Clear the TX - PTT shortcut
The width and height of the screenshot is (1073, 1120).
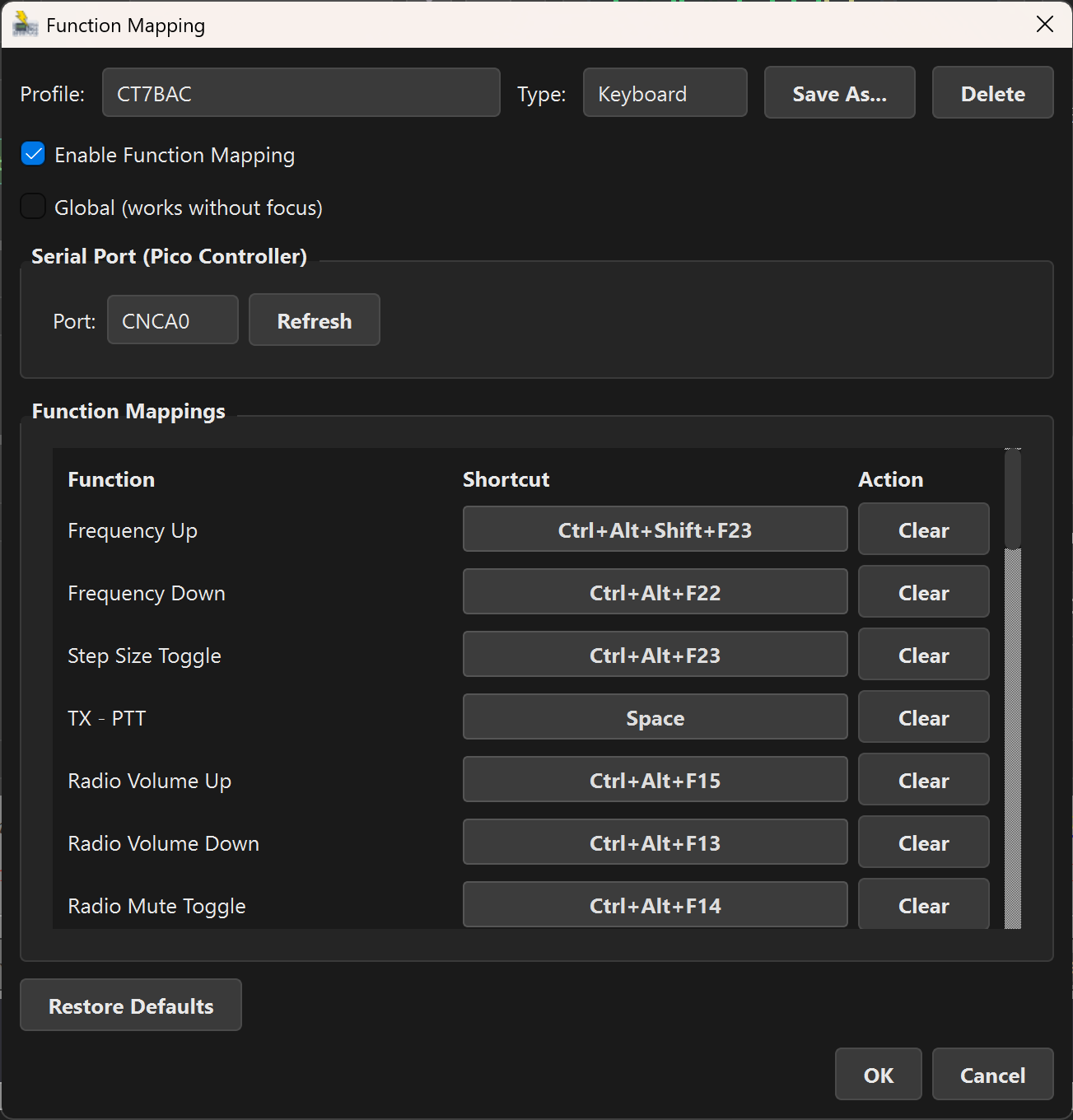[923, 717]
